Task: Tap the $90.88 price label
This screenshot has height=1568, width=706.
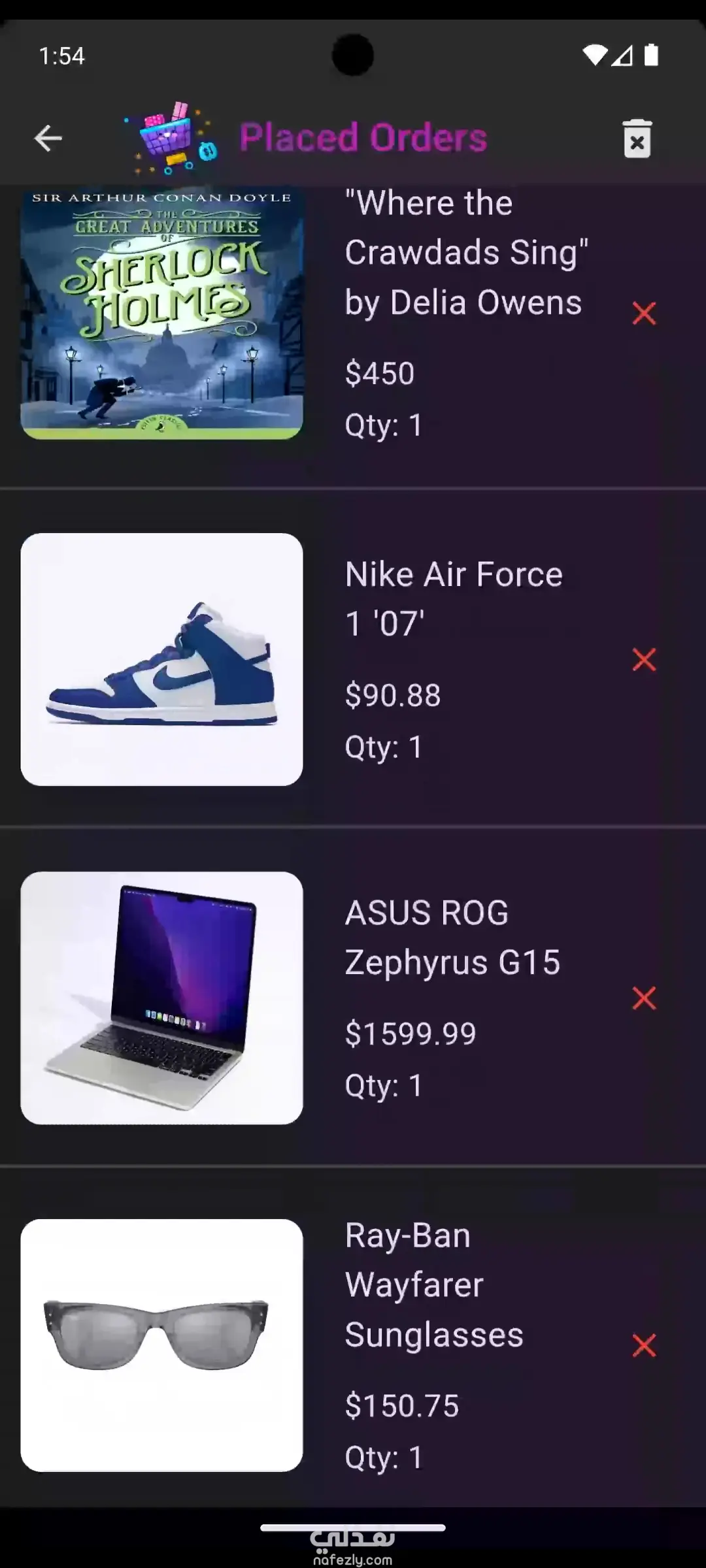Action: (x=393, y=695)
